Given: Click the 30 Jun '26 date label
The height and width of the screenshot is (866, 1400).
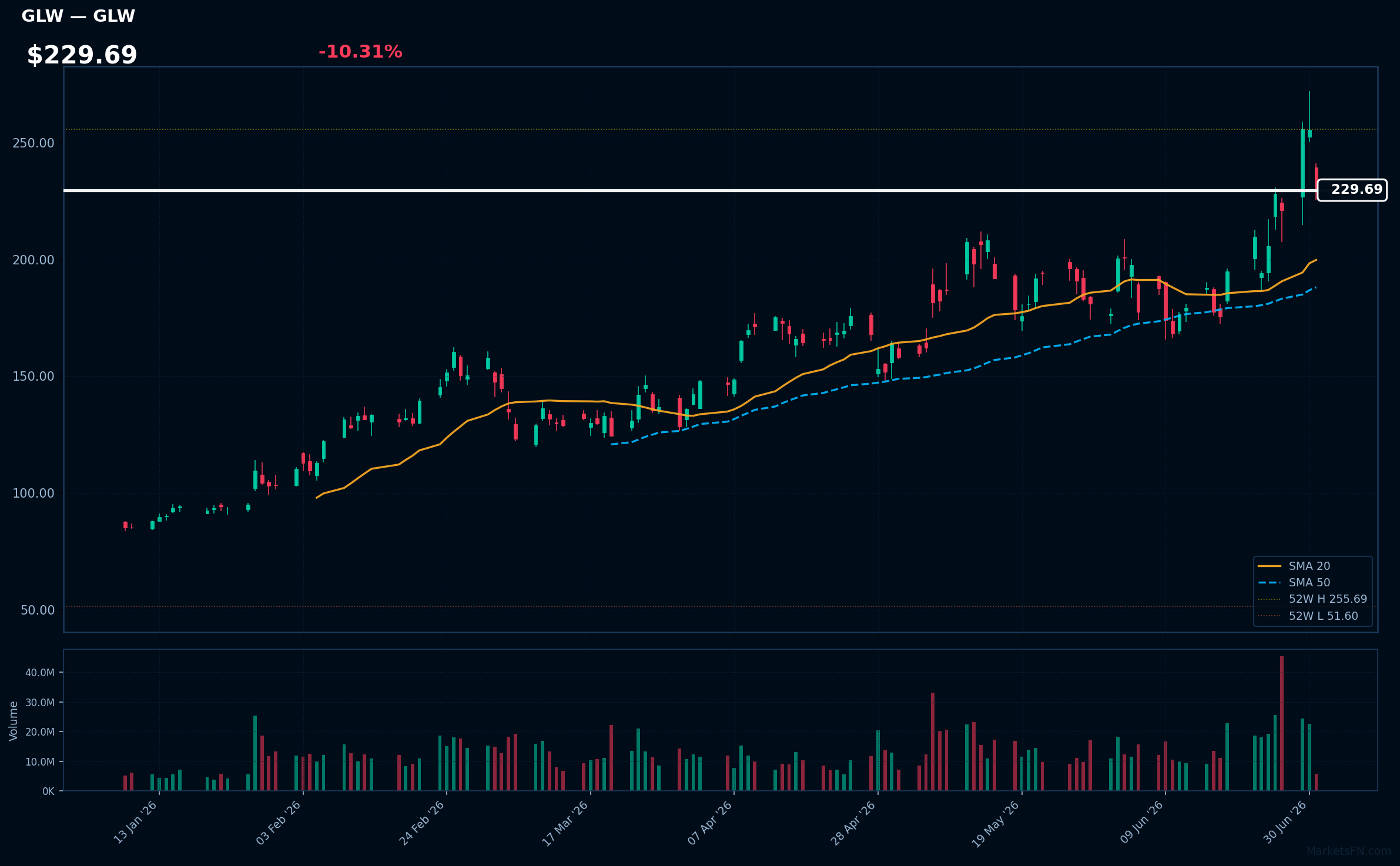Looking at the screenshot, I should click(1285, 823).
